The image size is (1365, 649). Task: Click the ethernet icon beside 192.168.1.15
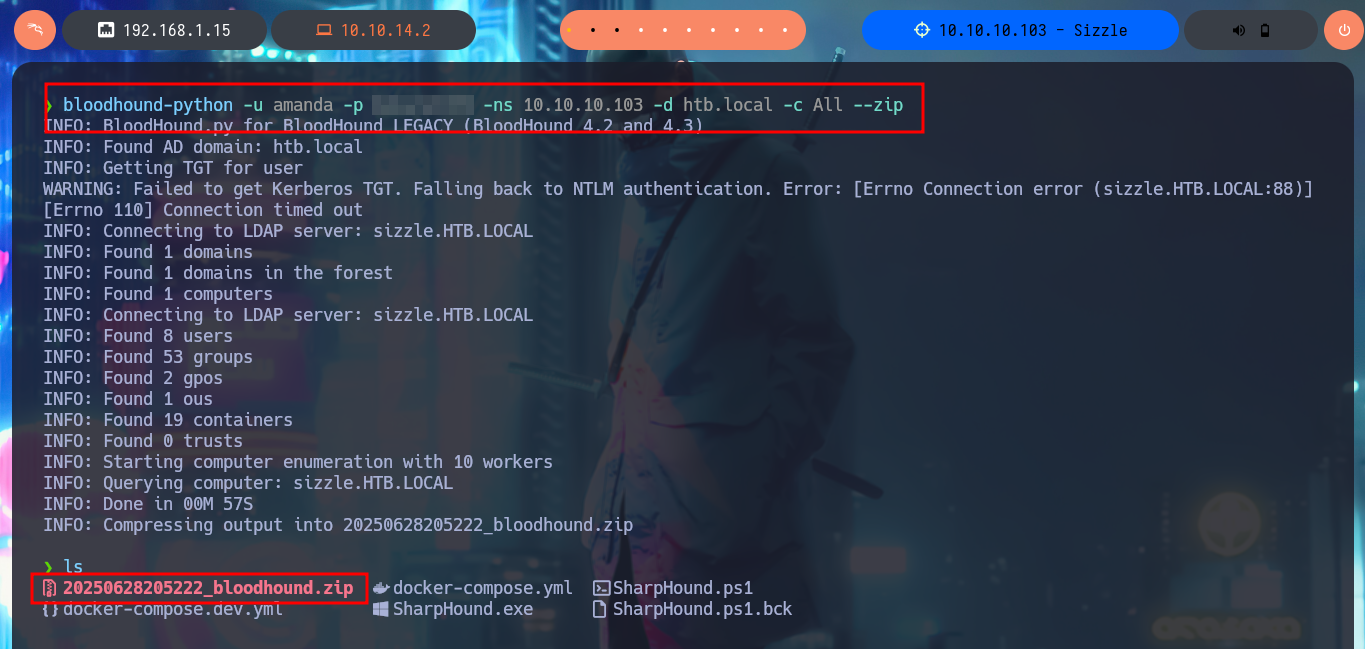[x=105, y=30]
